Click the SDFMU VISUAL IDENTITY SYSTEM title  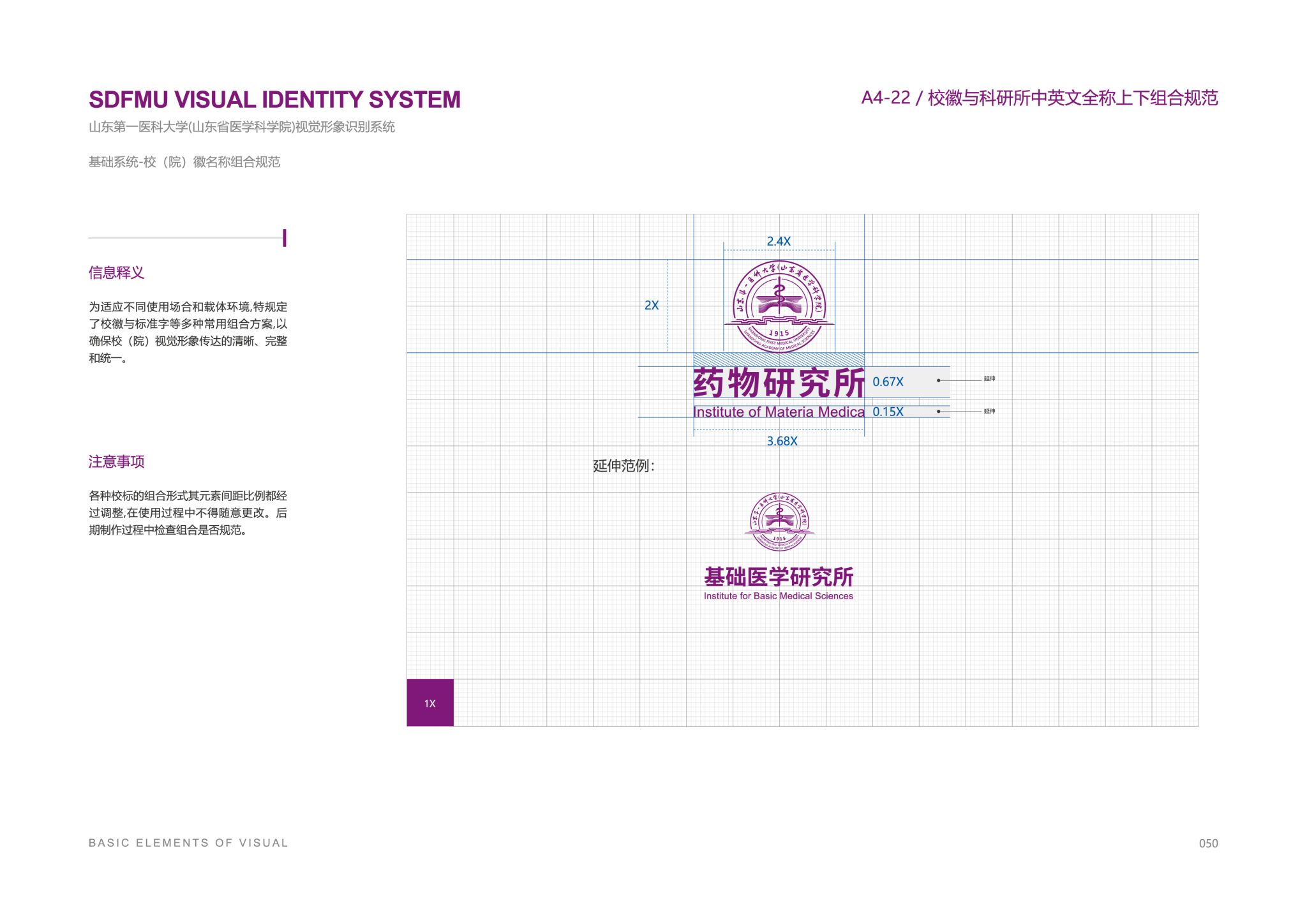pos(274,100)
